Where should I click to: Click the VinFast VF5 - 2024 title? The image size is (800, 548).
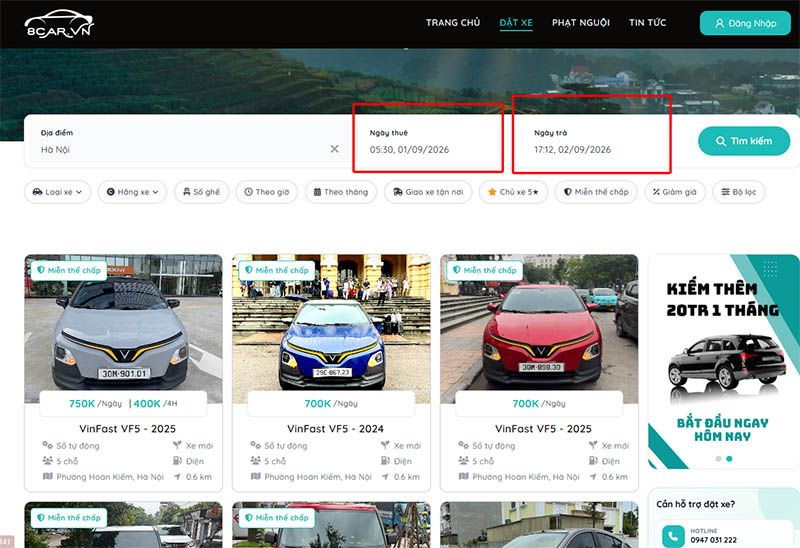point(335,429)
